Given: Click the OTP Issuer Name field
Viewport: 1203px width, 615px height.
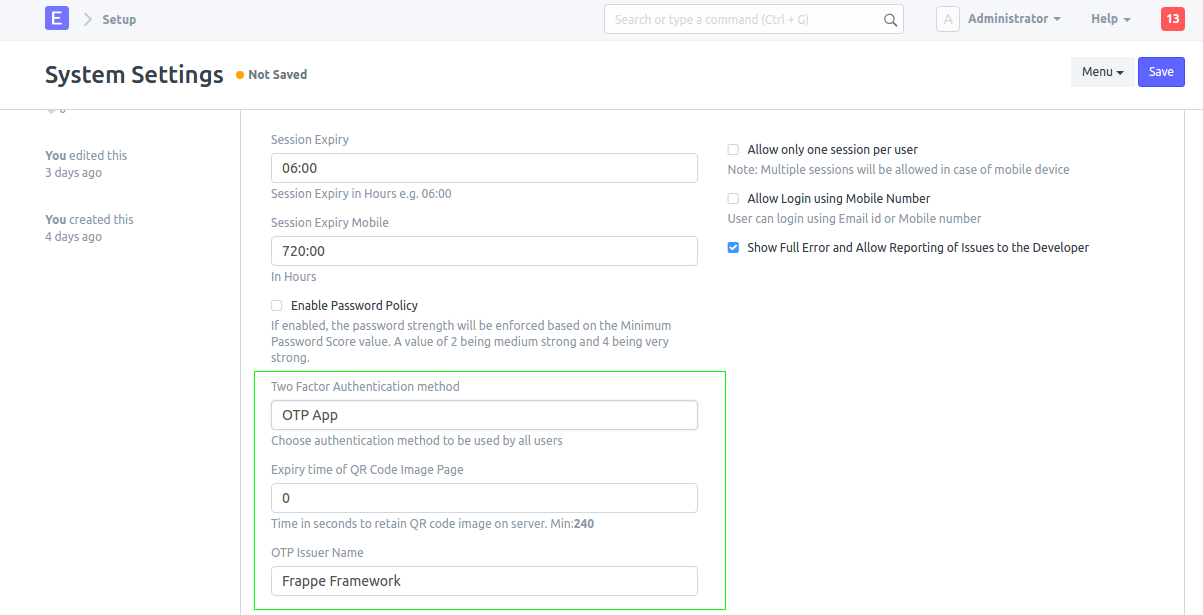Looking at the screenshot, I should click(x=484, y=580).
